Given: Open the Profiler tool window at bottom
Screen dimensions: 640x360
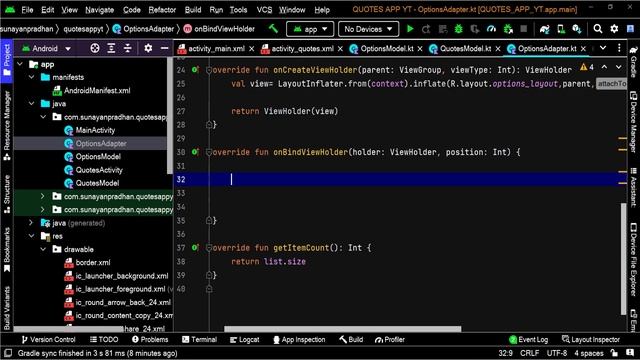Looking at the screenshot, I should [389, 340].
